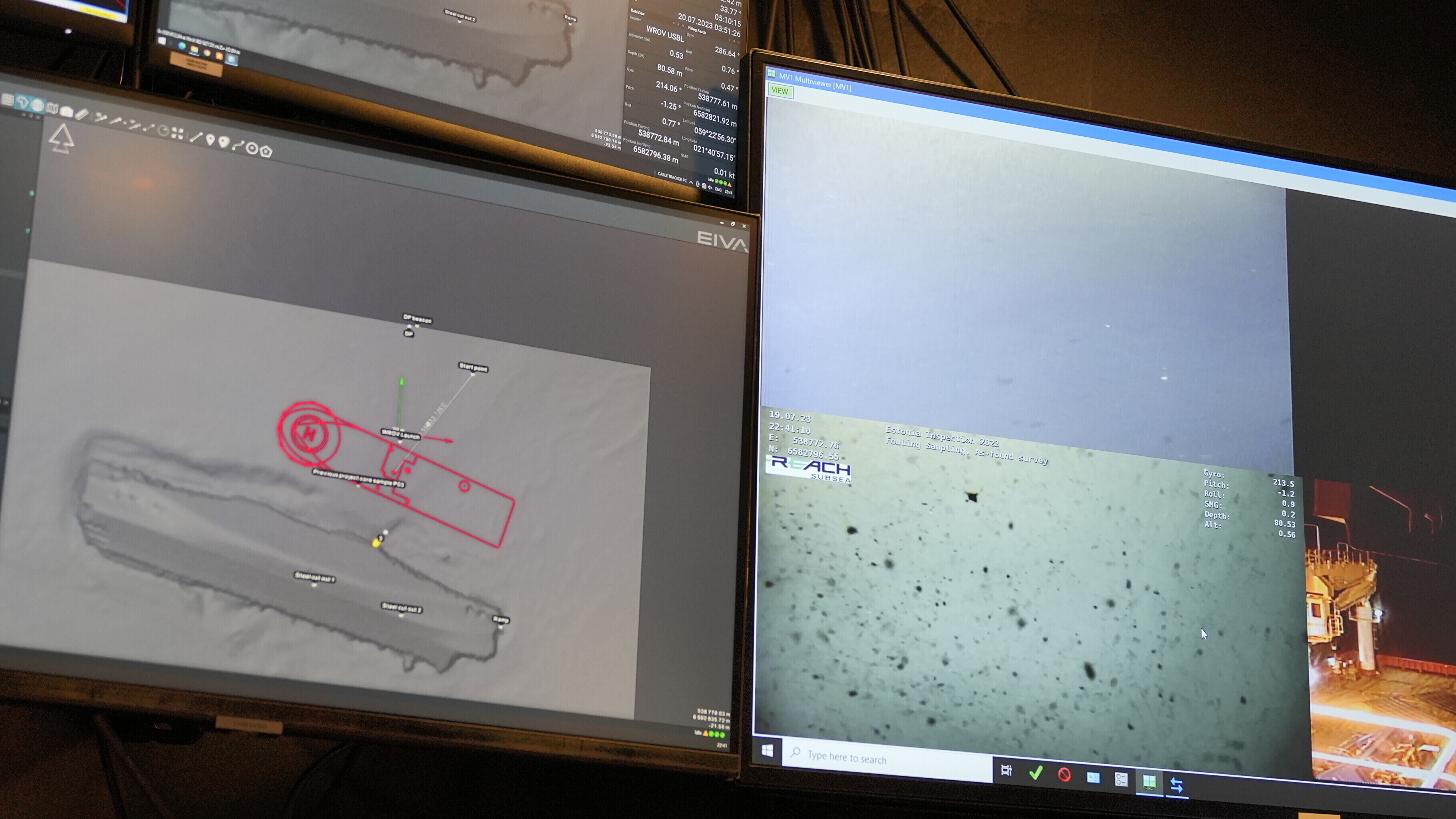Open the blue swap-arrows taskbar application

[1176, 785]
